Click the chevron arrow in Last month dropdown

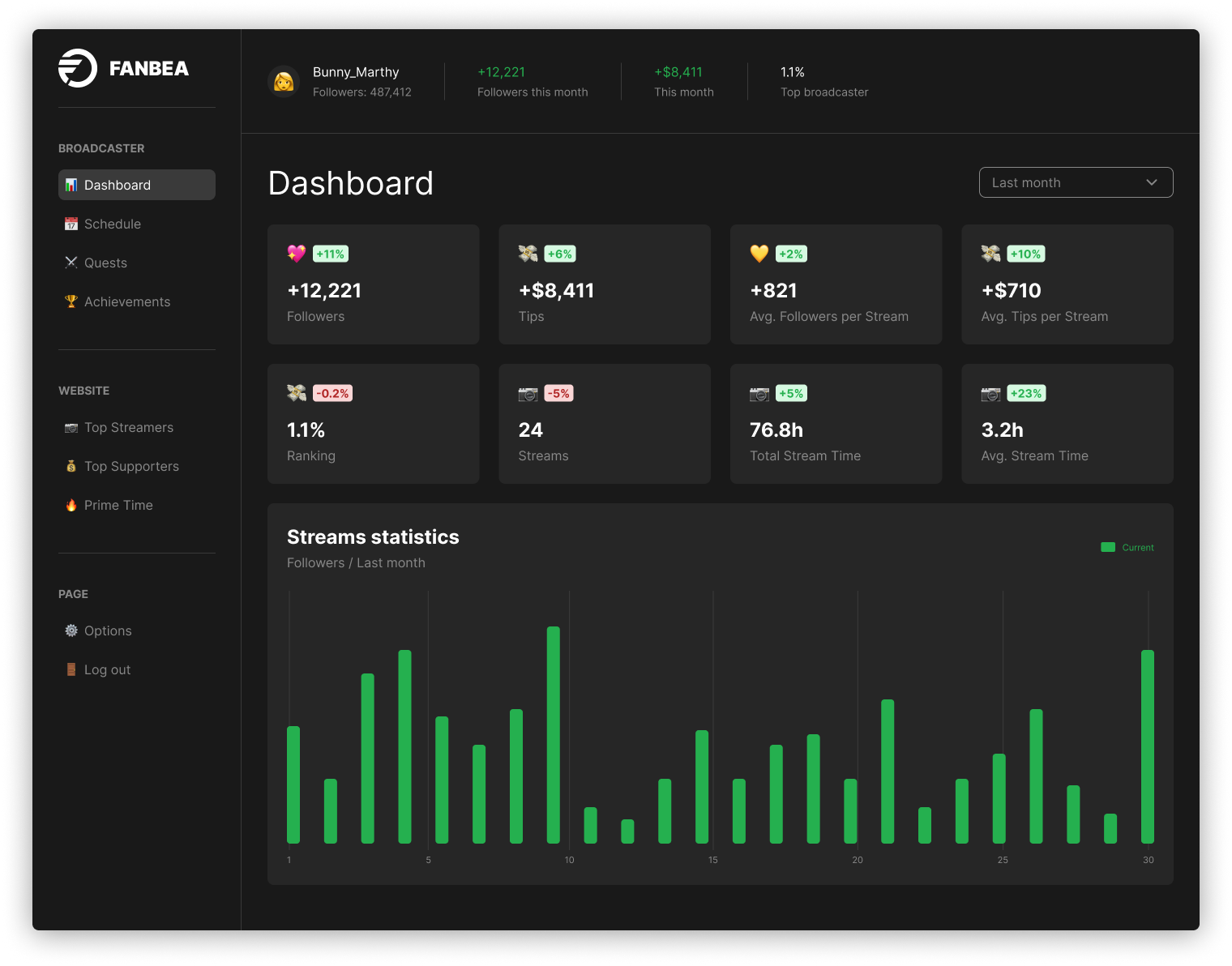click(1152, 182)
